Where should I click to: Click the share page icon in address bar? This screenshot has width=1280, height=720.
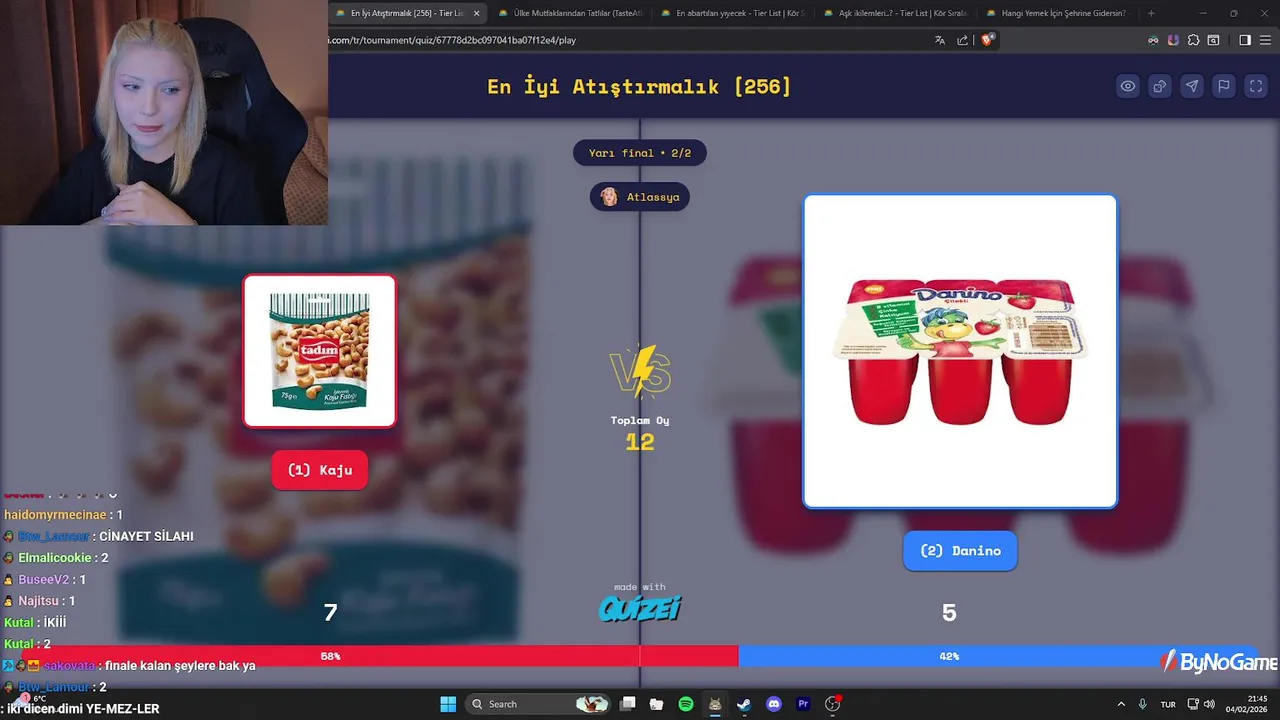click(962, 40)
